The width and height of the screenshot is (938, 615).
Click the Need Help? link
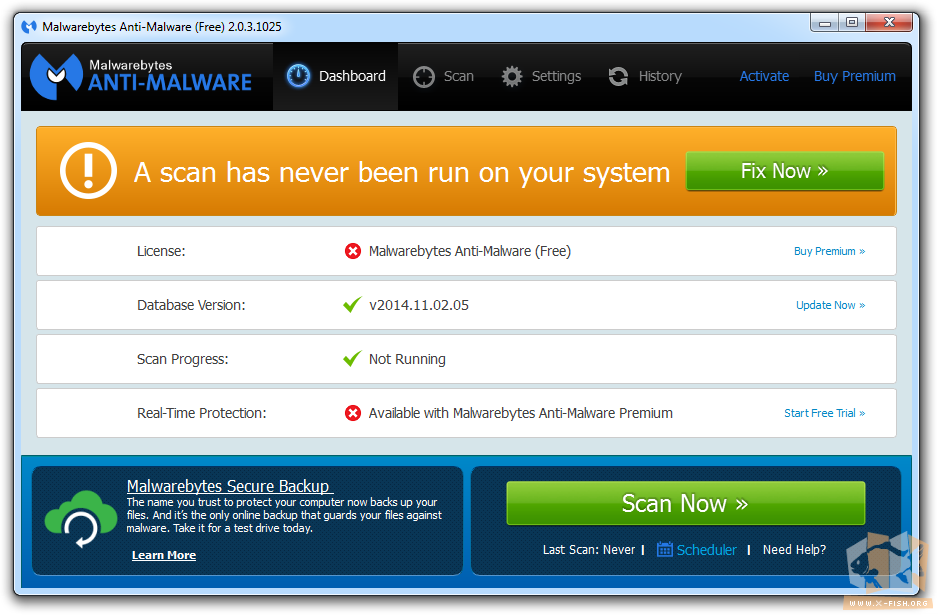click(794, 549)
